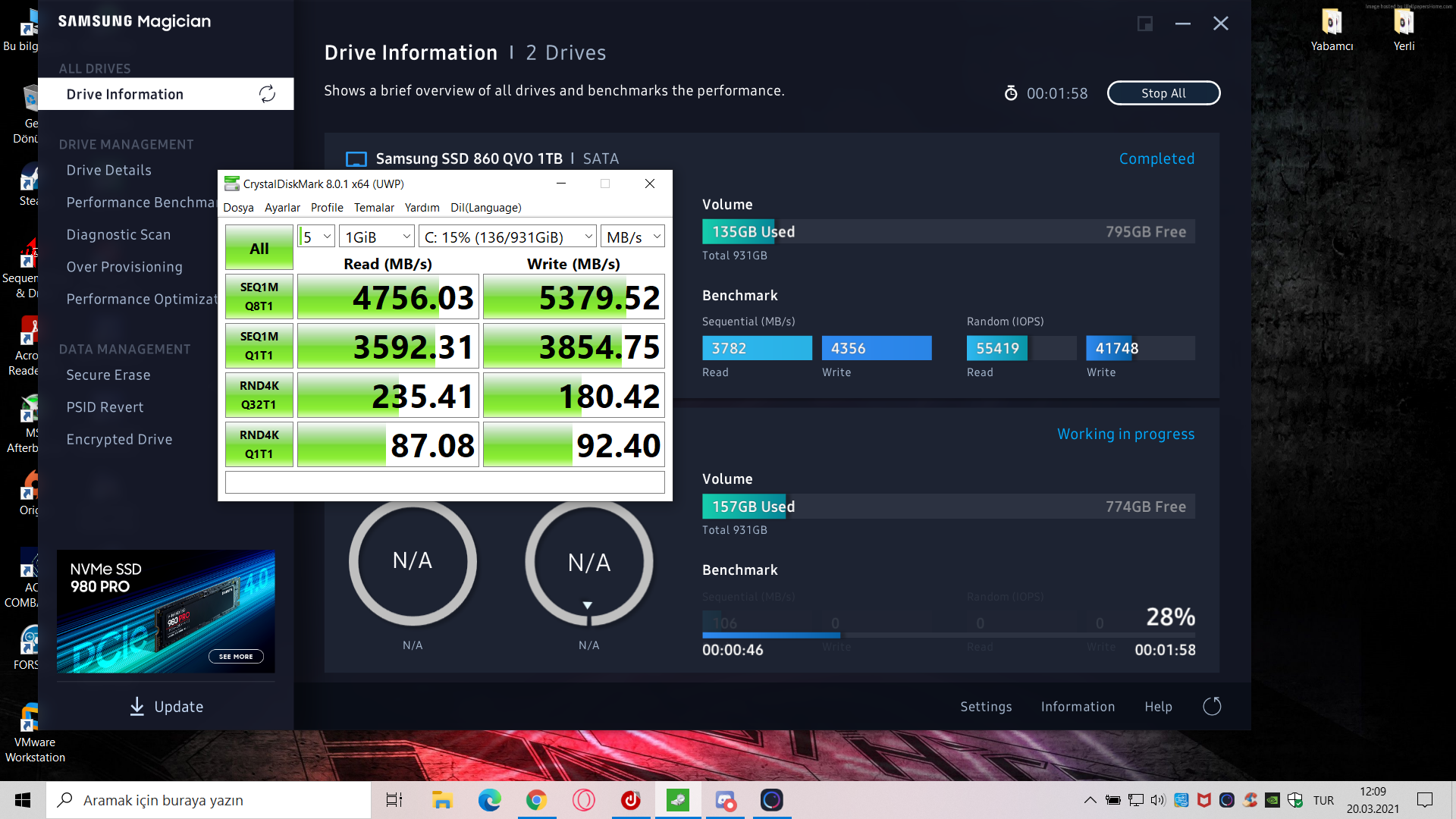Open PSID Revert in the sidebar
1456x819 pixels.
click(x=105, y=407)
